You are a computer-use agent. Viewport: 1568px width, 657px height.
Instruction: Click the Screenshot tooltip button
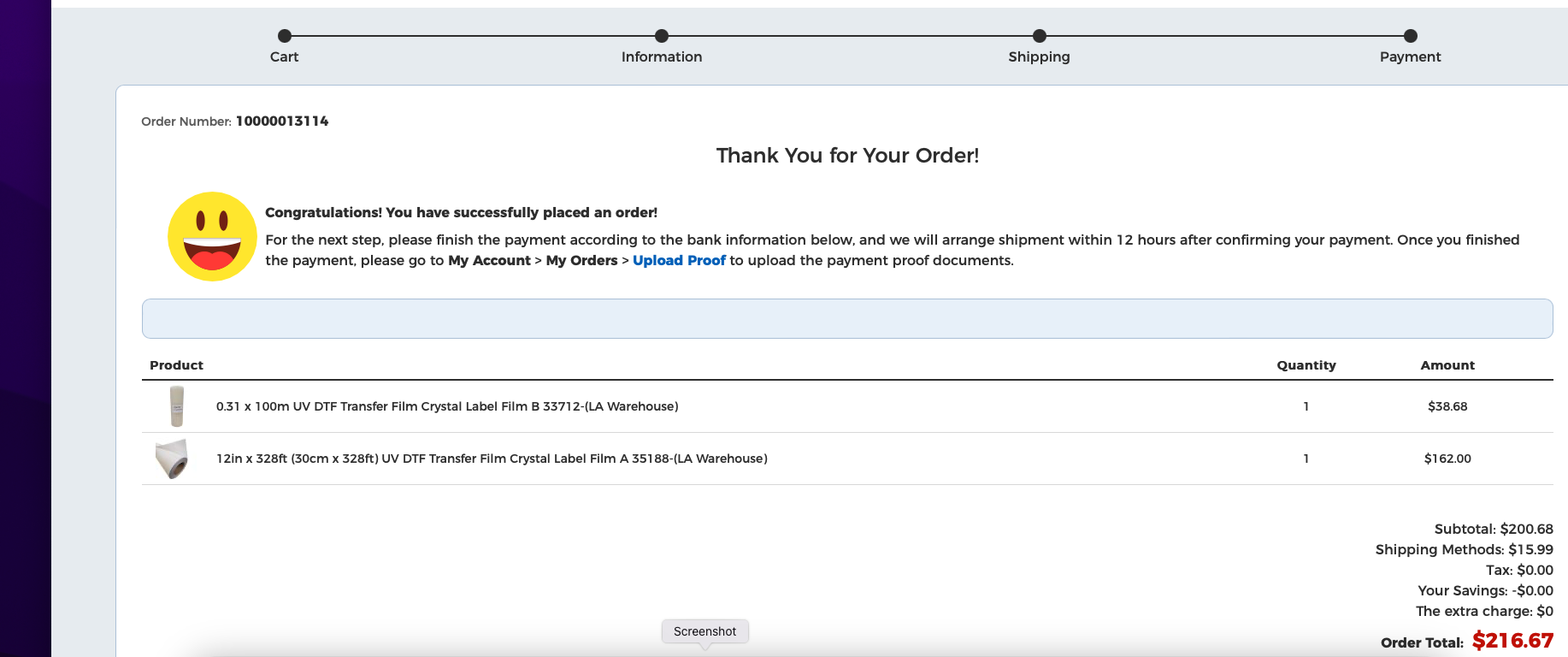coord(705,631)
